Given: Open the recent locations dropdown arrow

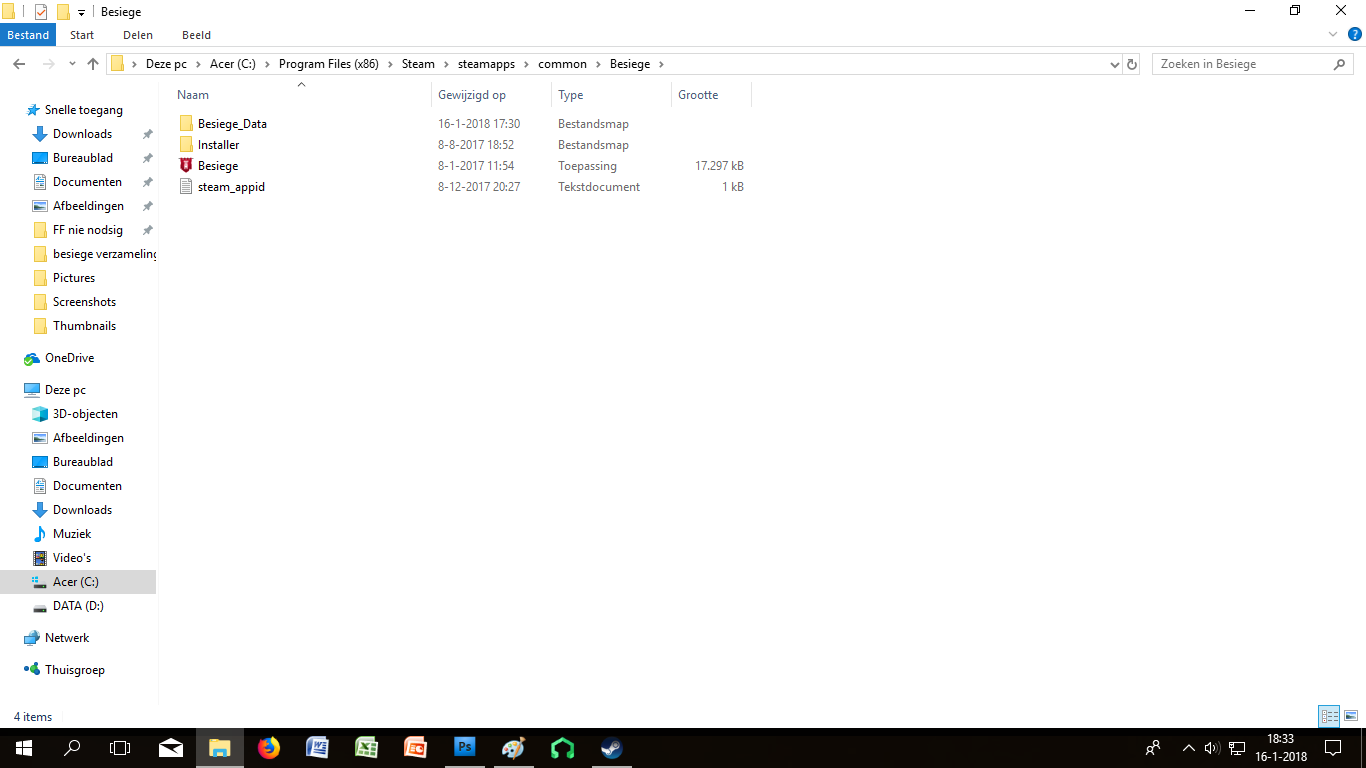Looking at the screenshot, I should (x=72, y=64).
